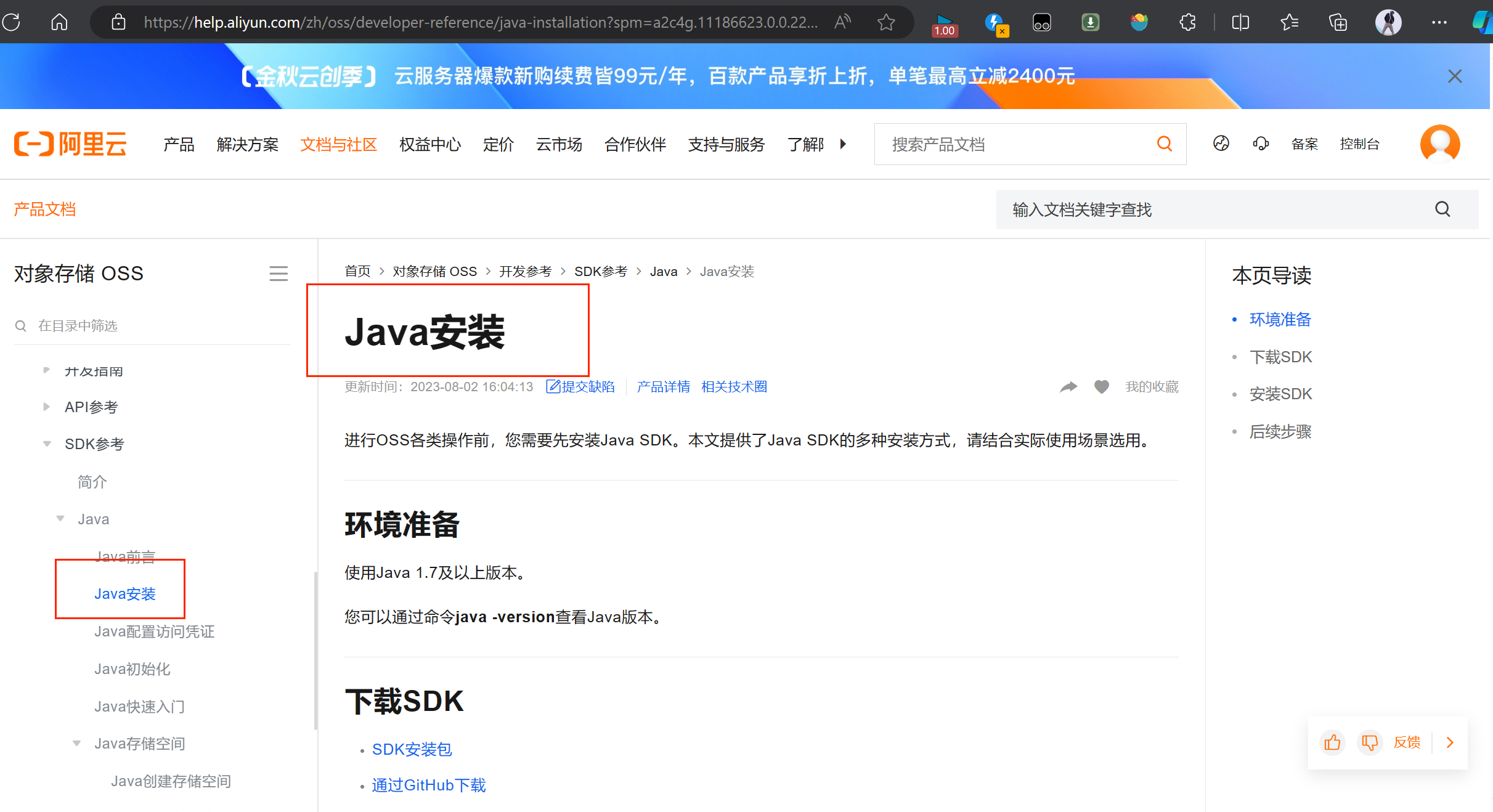Screen dimensions: 1493x812
Task: Open browser settings and more menu
Action: tap(1439, 23)
